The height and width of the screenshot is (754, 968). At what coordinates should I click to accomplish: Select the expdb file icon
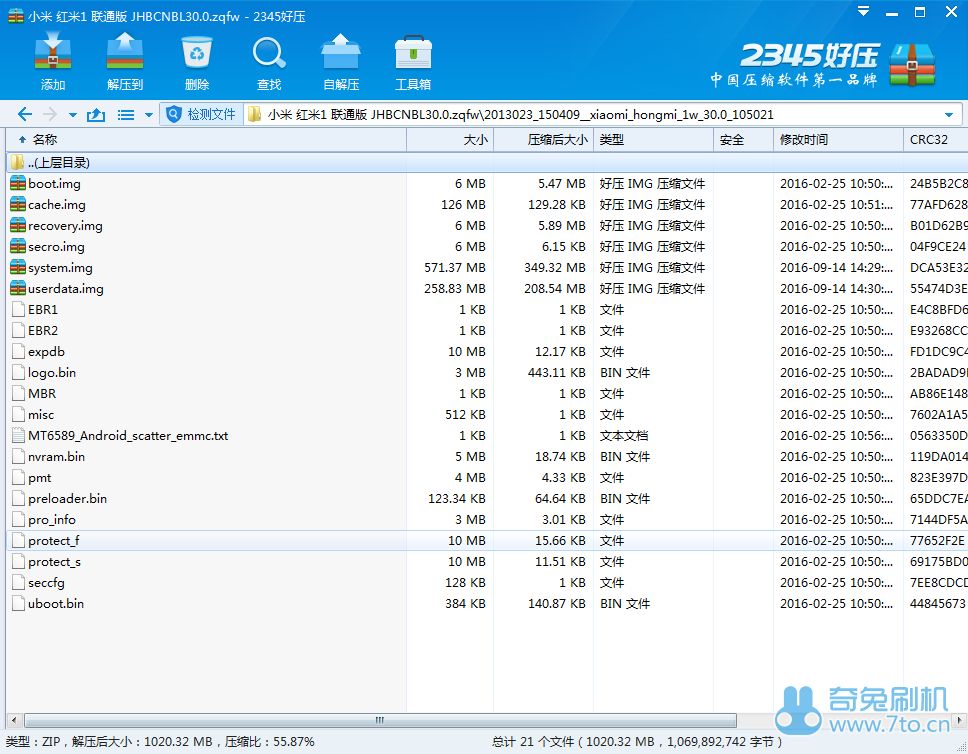19,351
